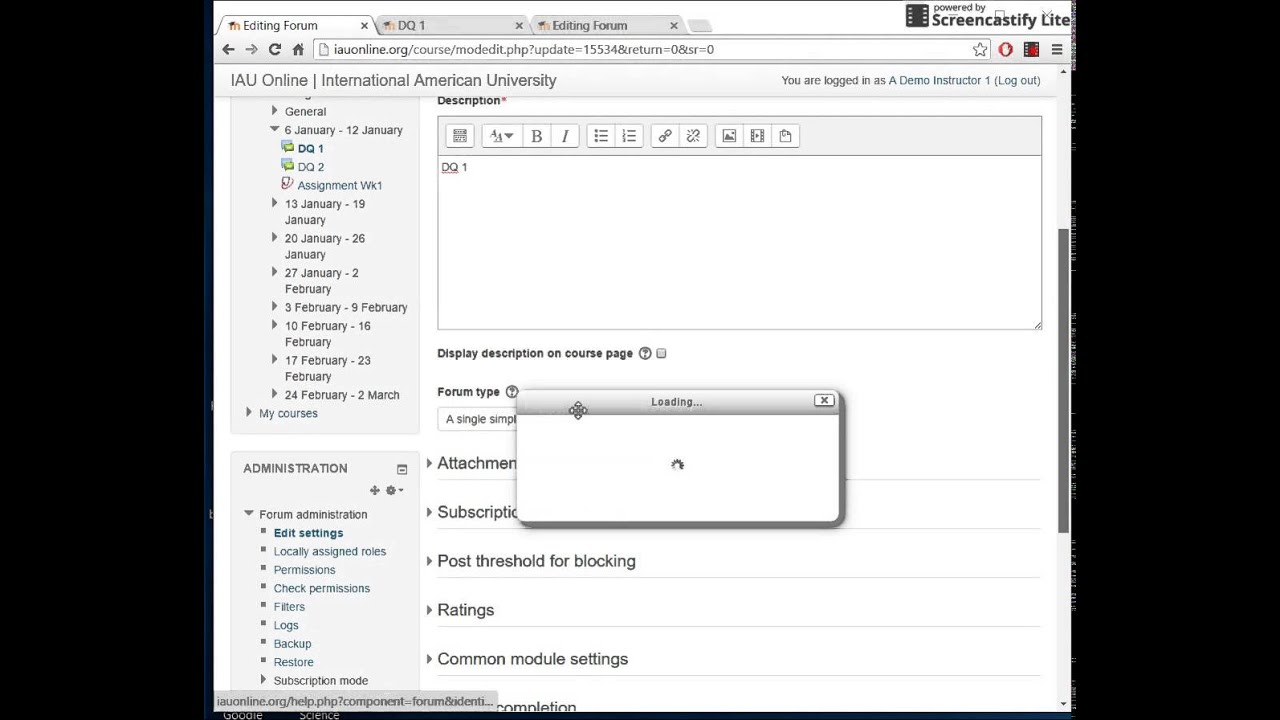1280x720 pixels.
Task: Open the Edit settings link
Action: point(308,533)
